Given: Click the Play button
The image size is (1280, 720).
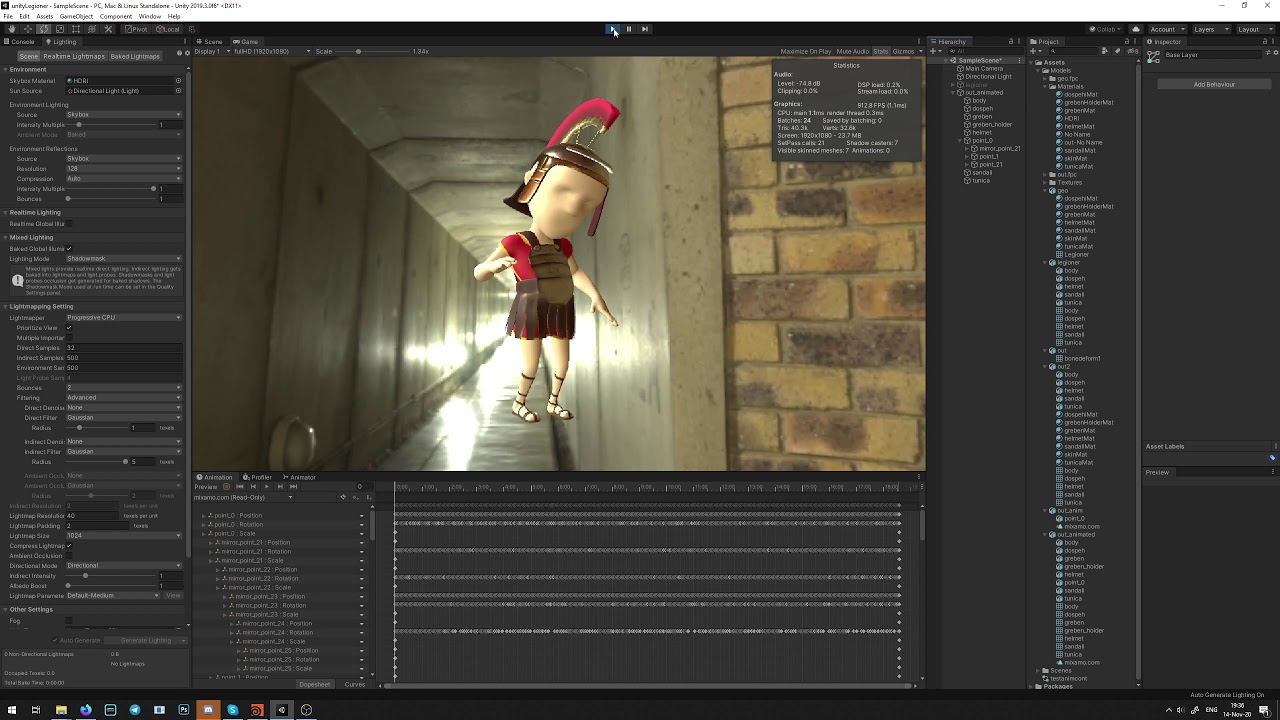Looking at the screenshot, I should 613,29.
